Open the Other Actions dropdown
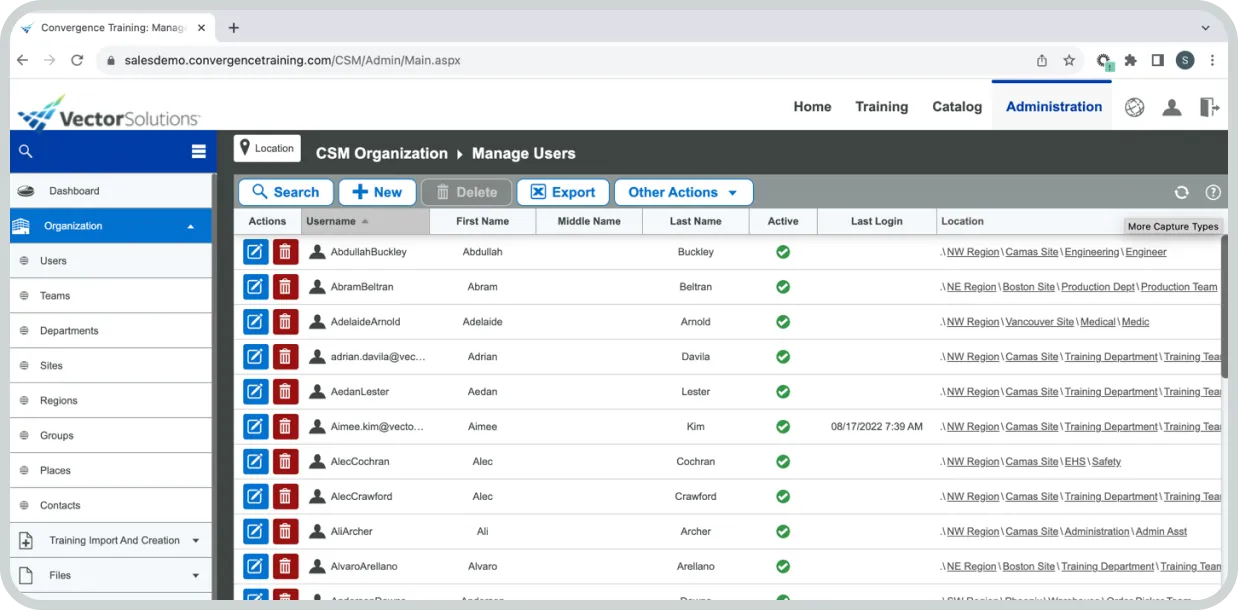The width and height of the screenshot is (1238, 610). pyautogui.click(x=683, y=193)
